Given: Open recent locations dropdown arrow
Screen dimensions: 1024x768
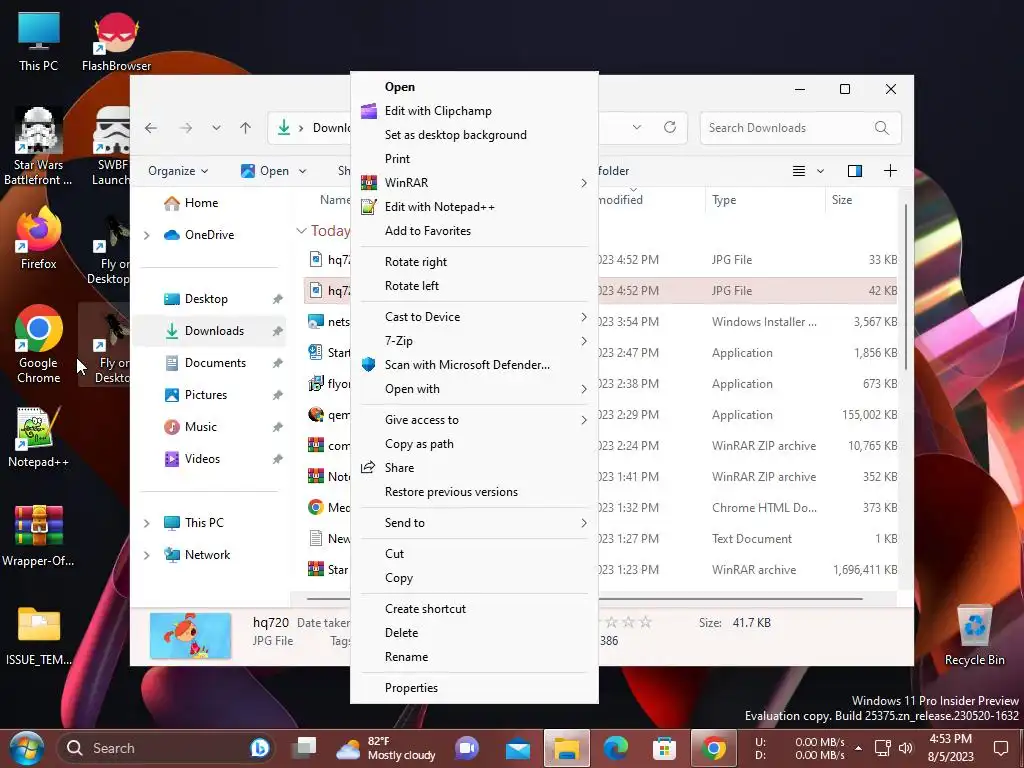Looking at the screenshot, I should click(216, 128).
